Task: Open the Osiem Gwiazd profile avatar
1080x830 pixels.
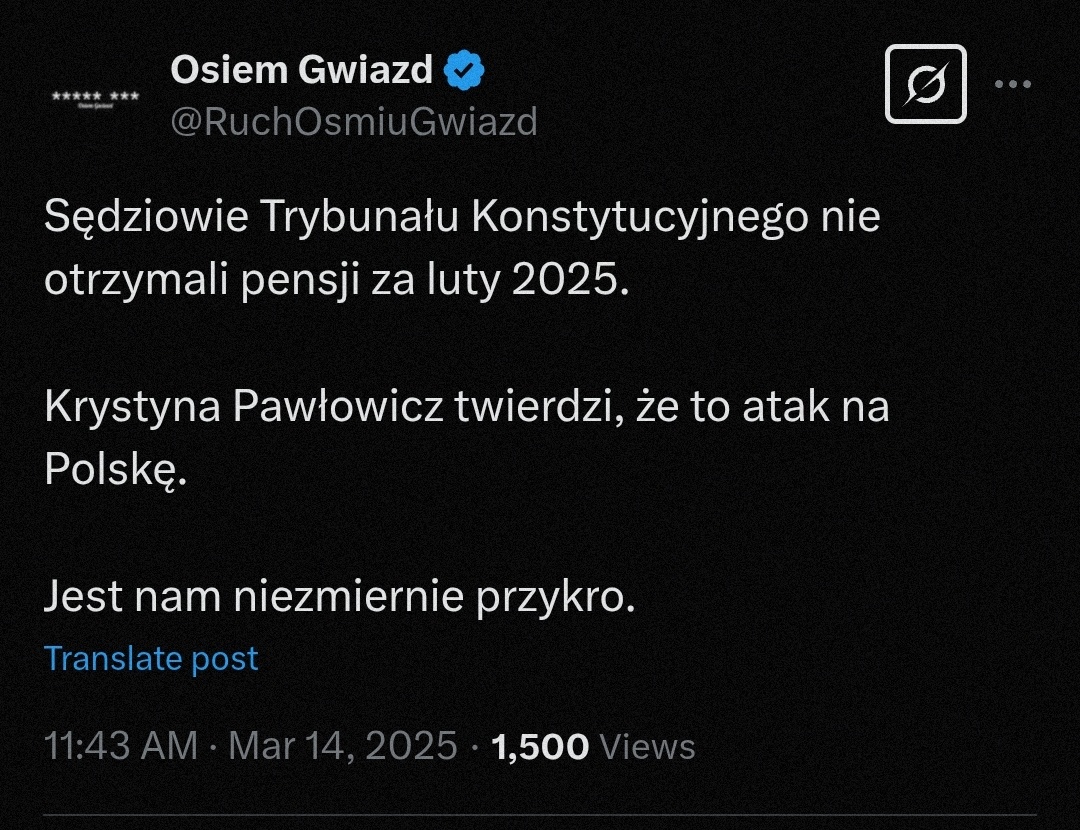Action: pyautogui.click(x=95, y=97)
